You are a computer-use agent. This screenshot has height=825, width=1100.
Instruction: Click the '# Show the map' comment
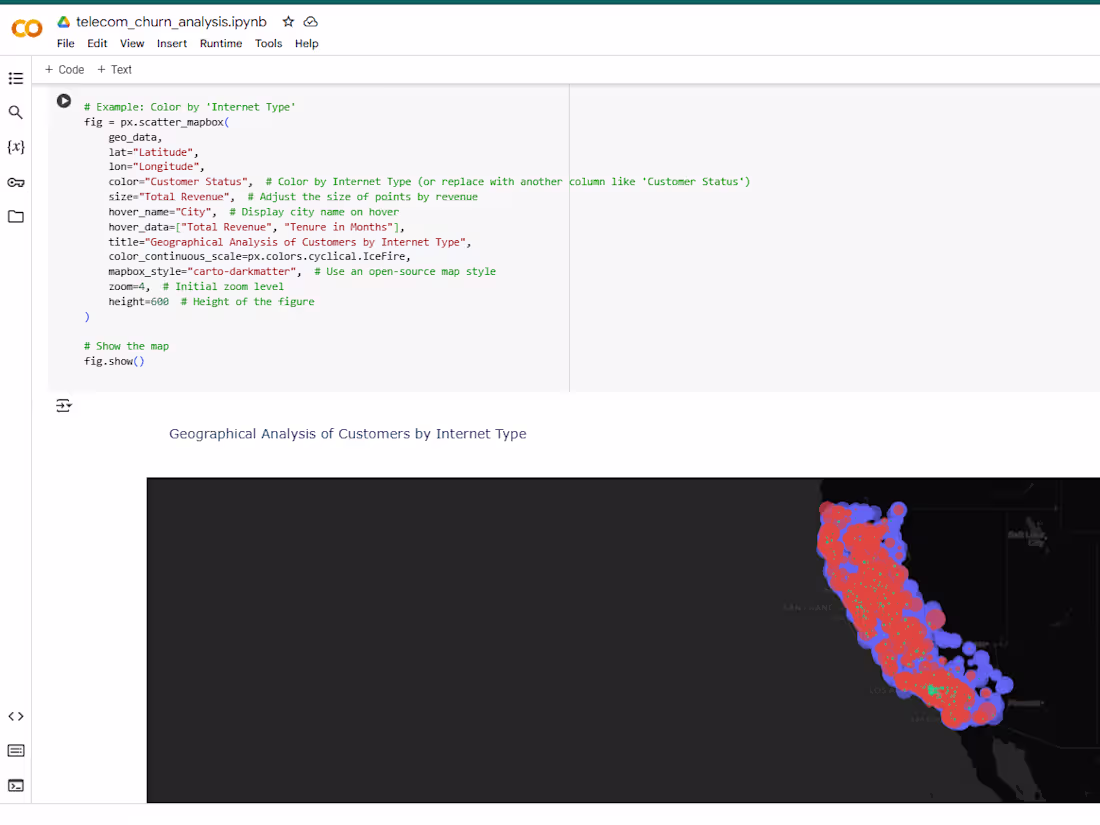coord(126,347)
